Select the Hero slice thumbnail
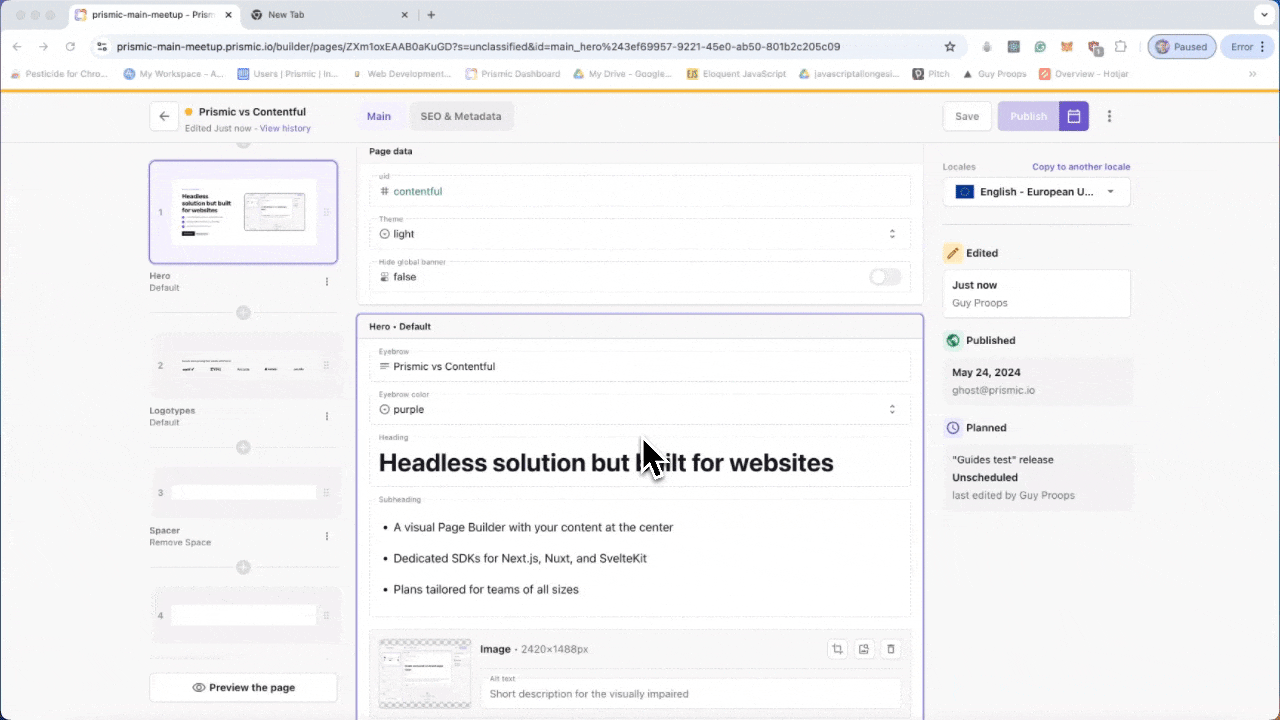Viewport: 1280px width, 720px height. pyautogui.click(x=243, y=212)
